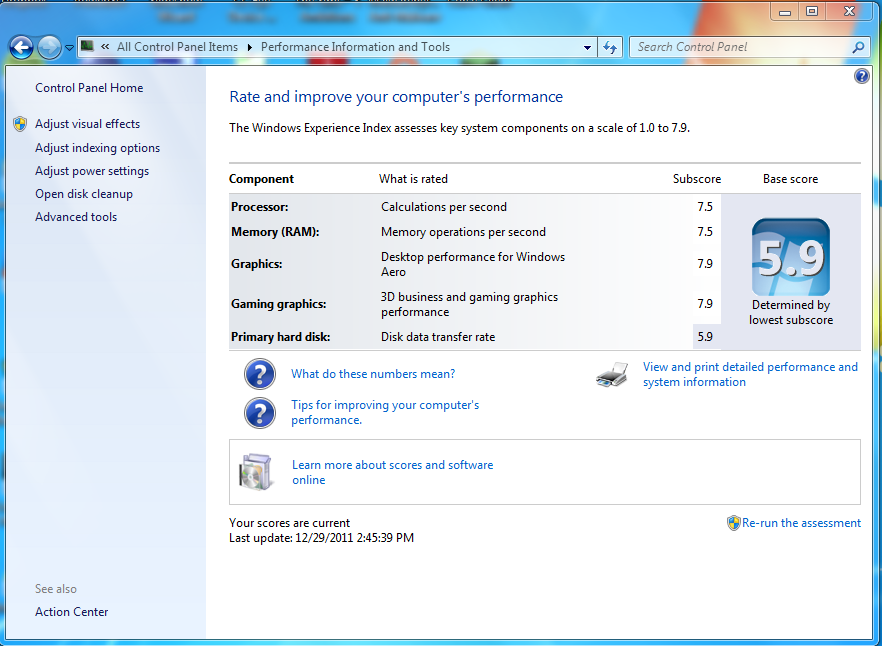Viewport: 882px width, 646px height.
Task: Click Re-run the assessment
Action: point(801,523)
